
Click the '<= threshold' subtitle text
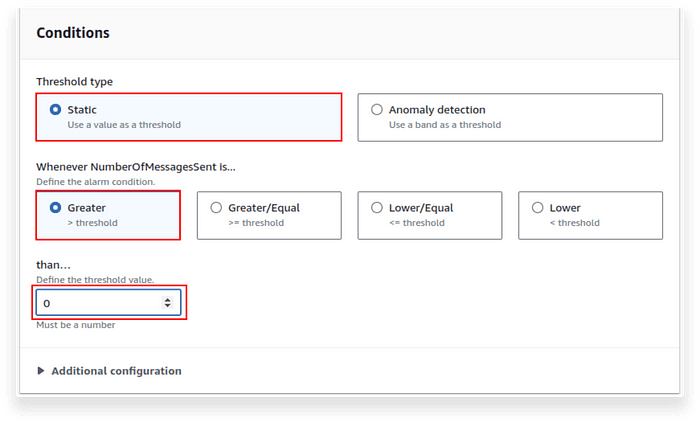coord(417,223)
